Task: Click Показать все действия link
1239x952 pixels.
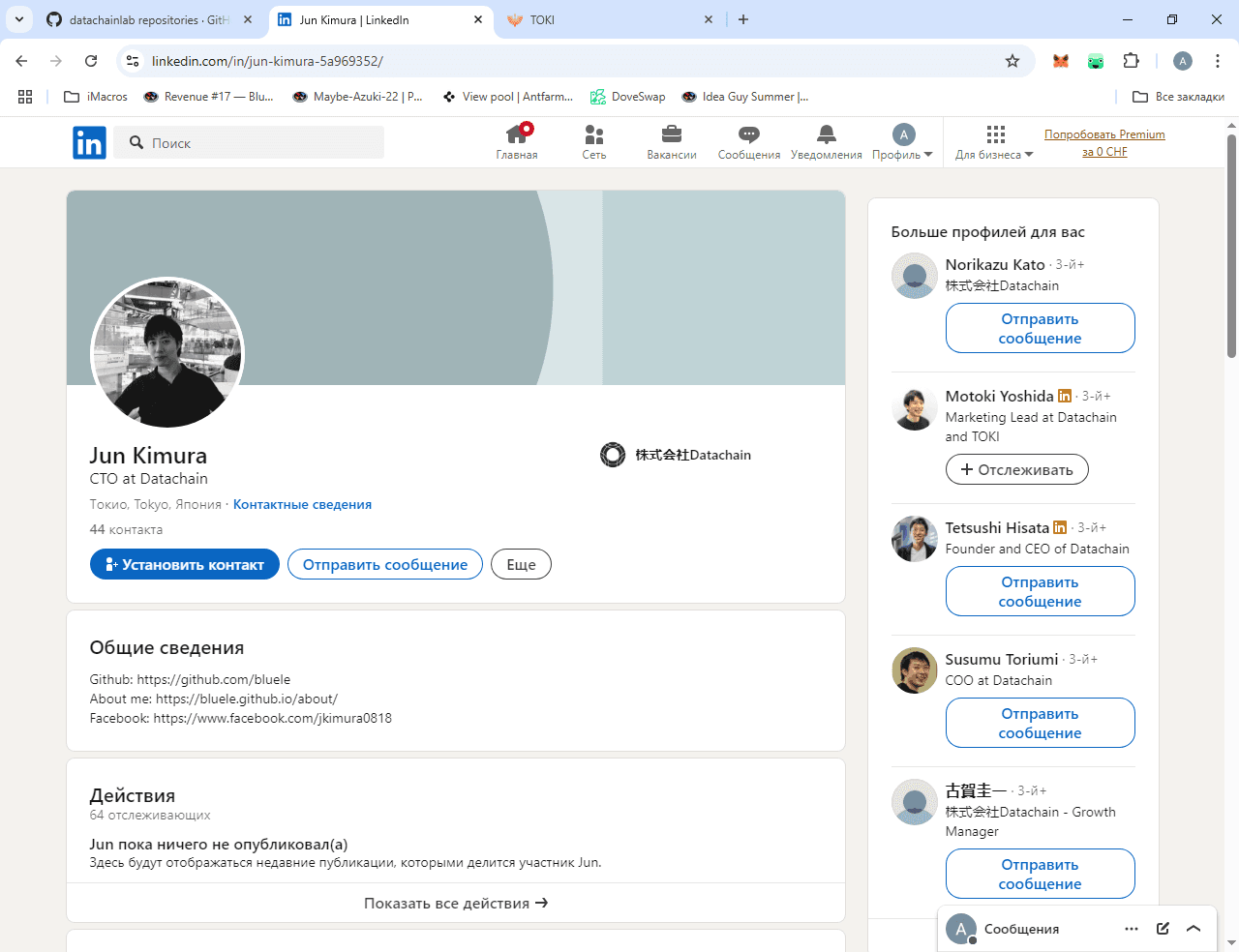Action: click(456, 903)
